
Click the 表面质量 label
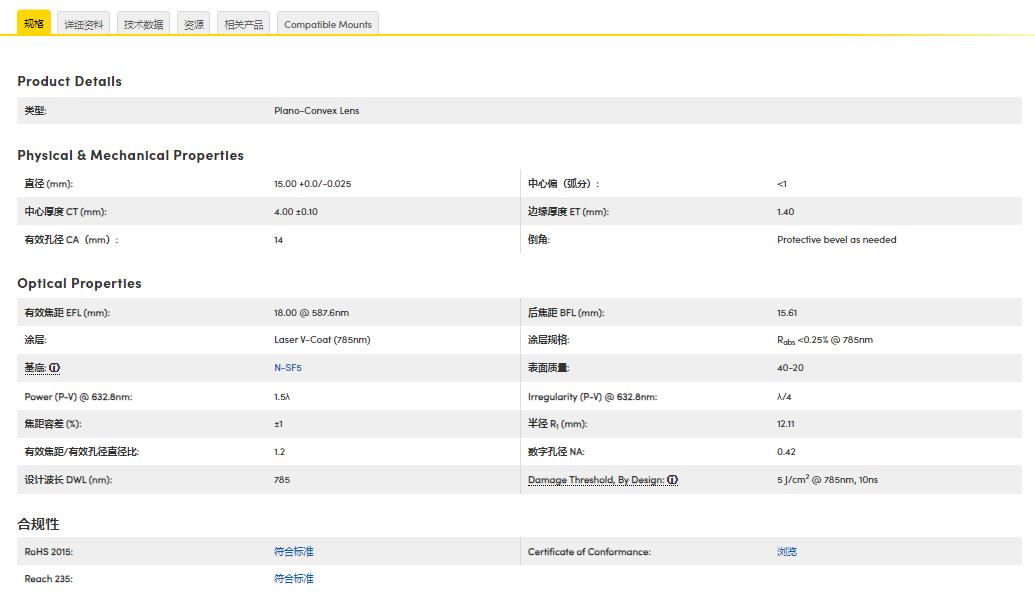coord(549,368)
